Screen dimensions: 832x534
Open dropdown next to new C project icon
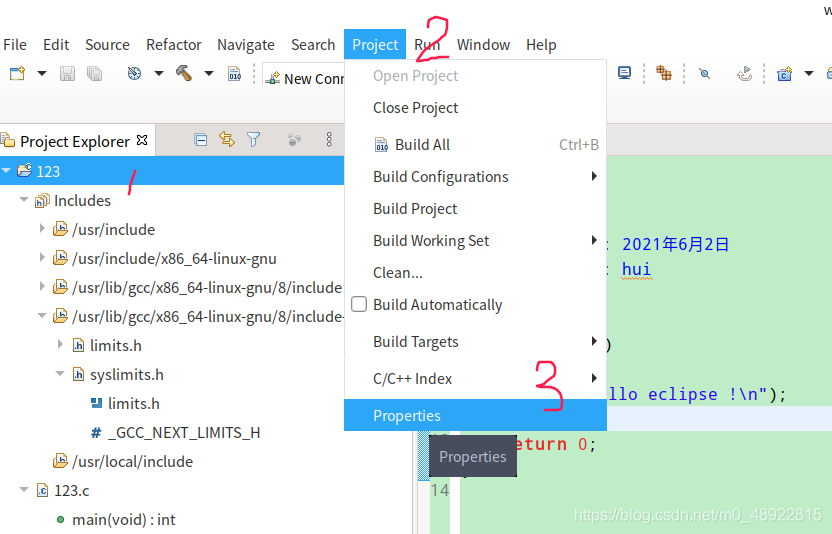[809, 73]
